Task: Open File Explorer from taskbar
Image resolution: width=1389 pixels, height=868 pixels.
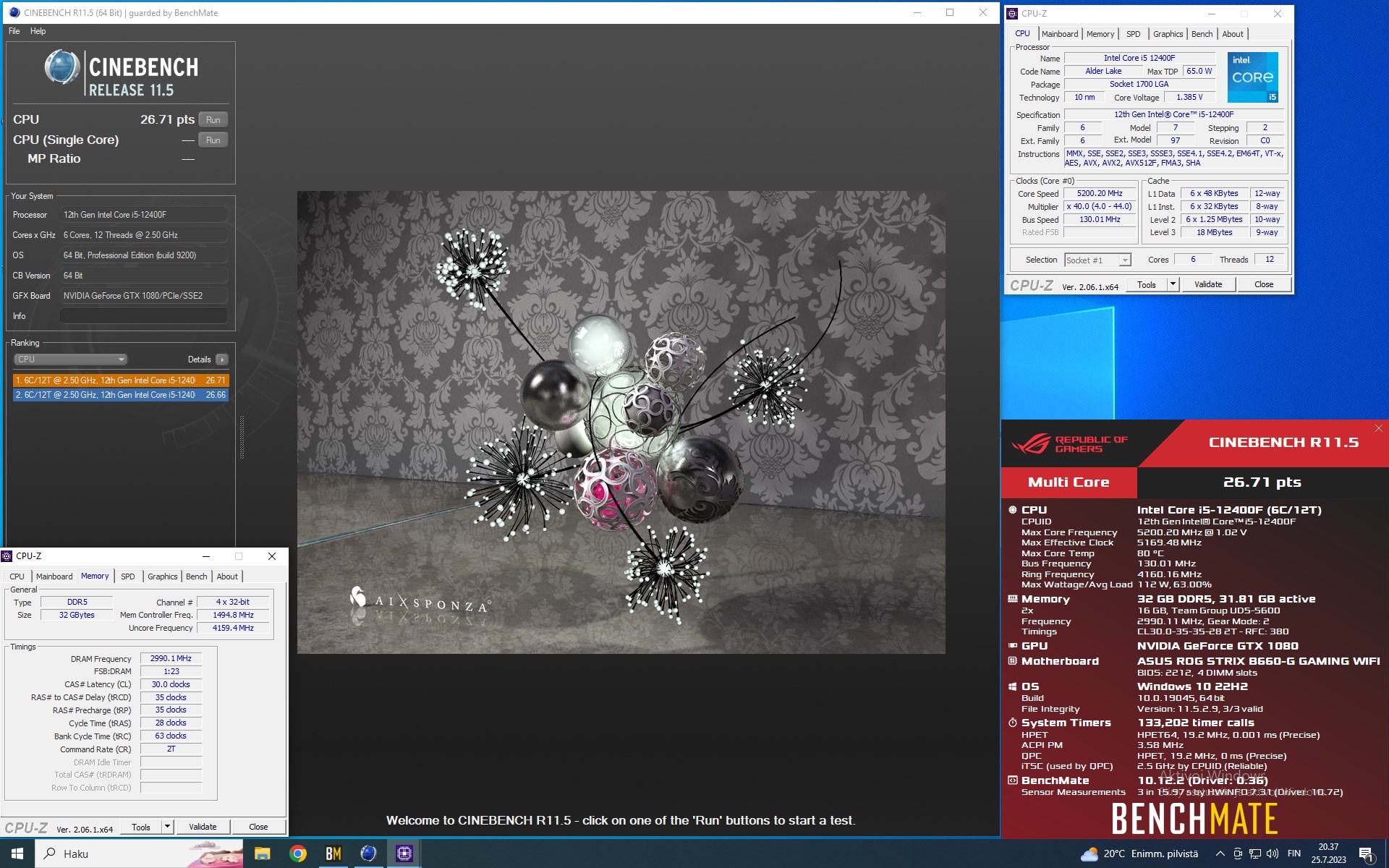Action: (262, 854)
